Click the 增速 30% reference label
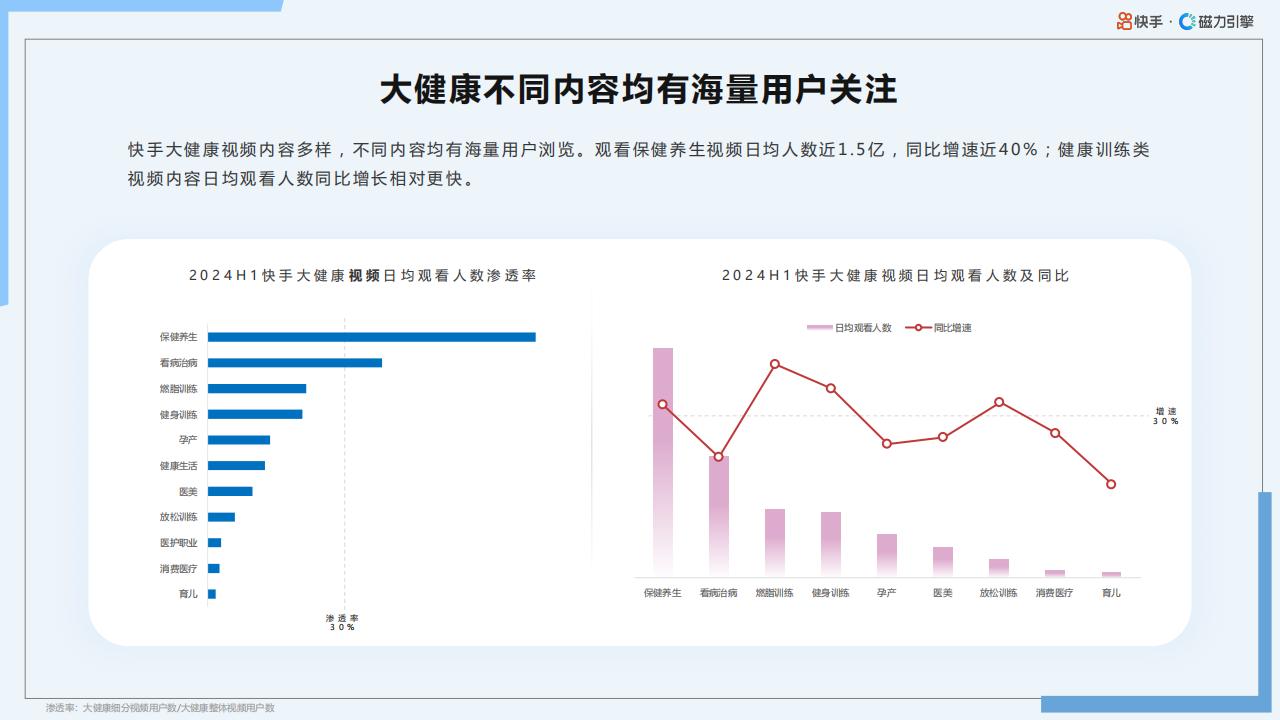This screenshot has height=720, width=1280. (1166, 416)
